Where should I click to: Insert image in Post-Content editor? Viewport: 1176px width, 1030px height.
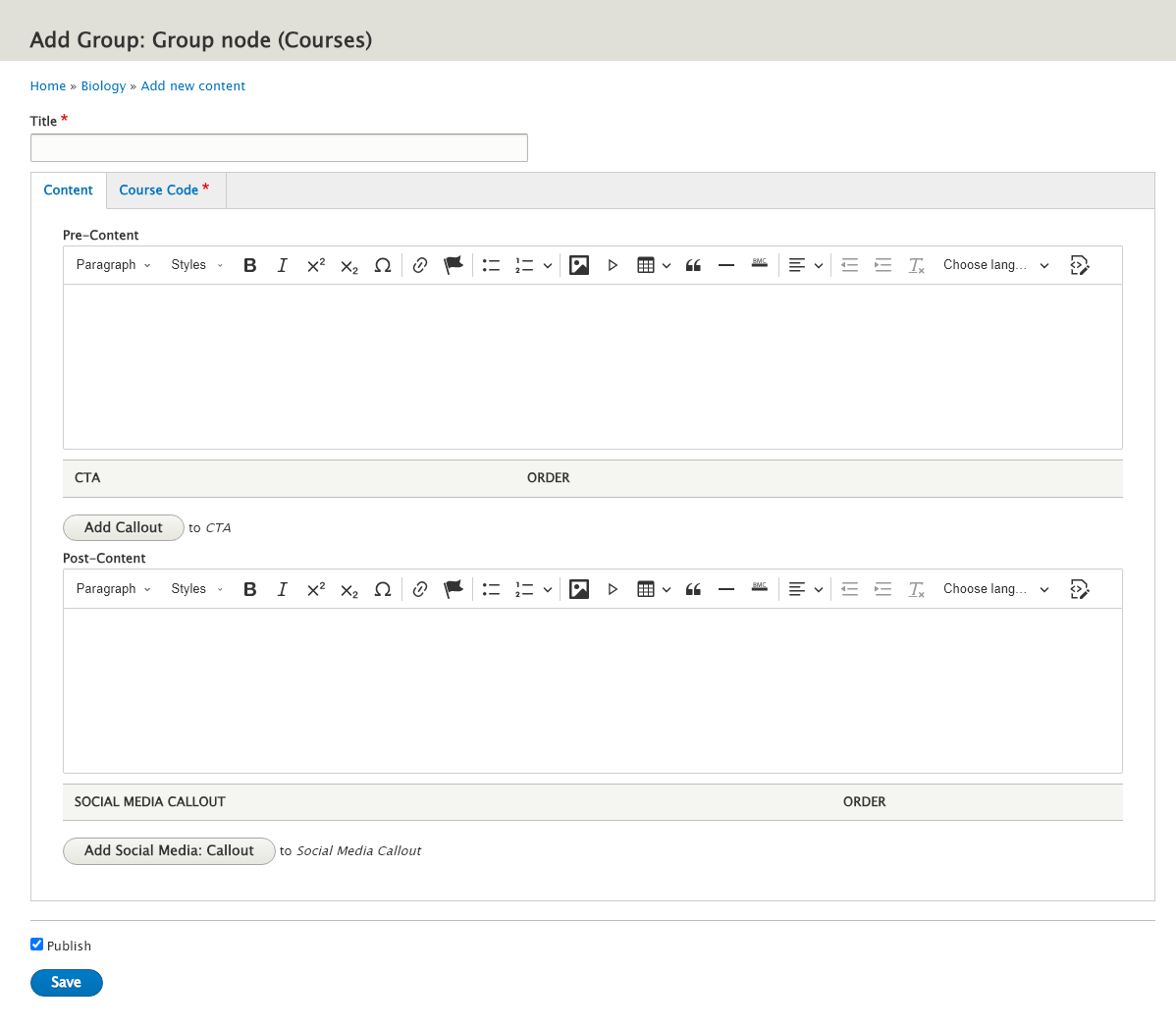click(x=579, y=589)
